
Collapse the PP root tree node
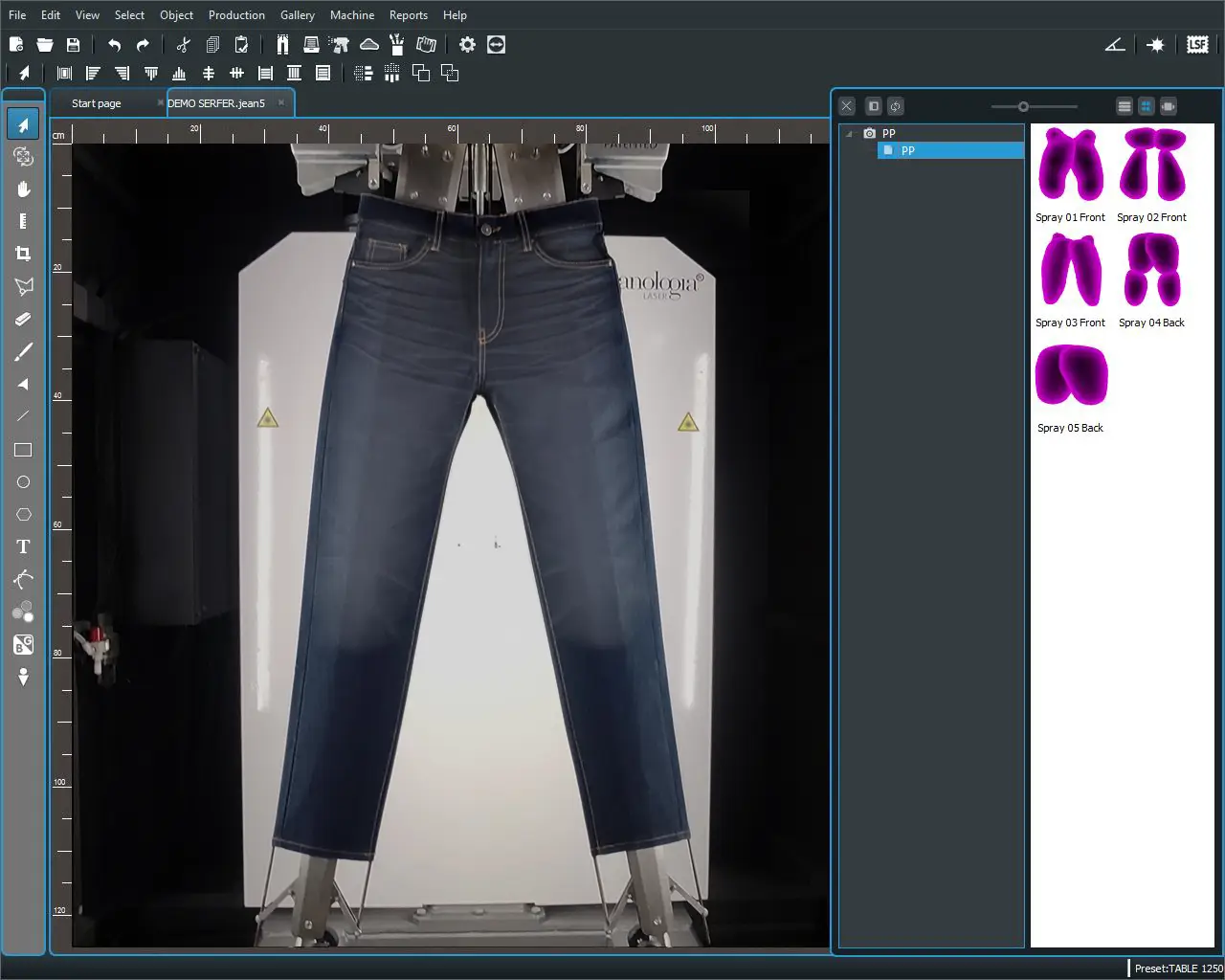(x=849, y=134)
